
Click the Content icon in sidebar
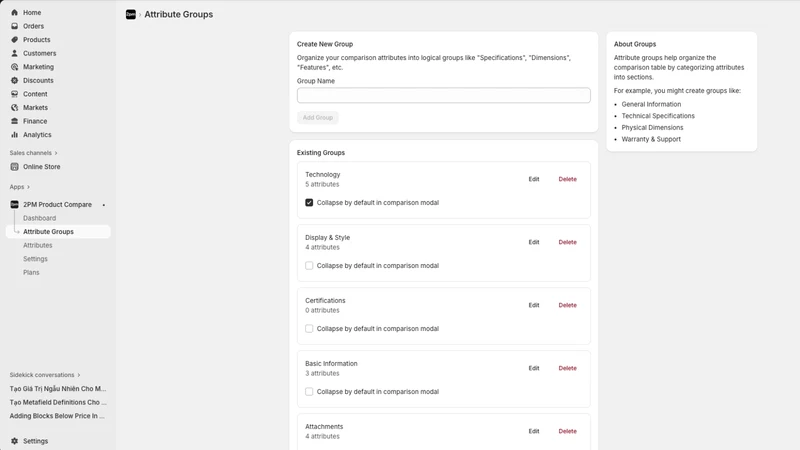14,94
